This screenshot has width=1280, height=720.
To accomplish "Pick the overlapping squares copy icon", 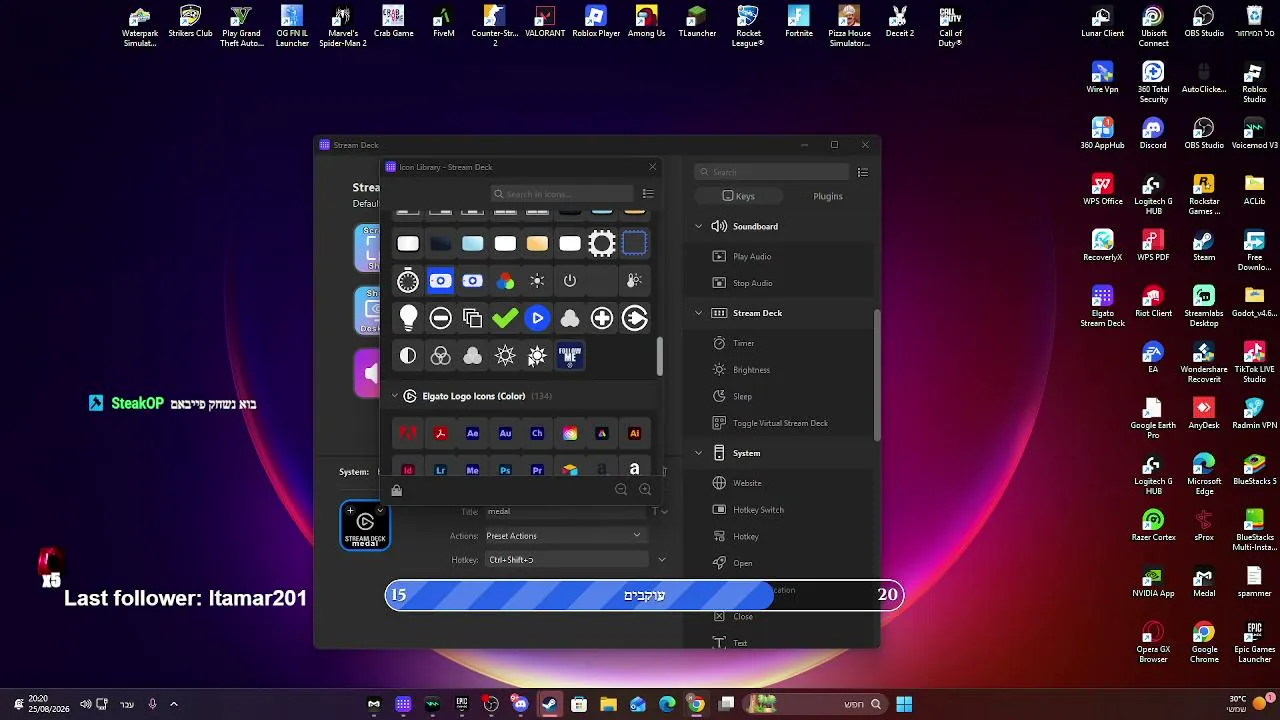I will point(473,318).
